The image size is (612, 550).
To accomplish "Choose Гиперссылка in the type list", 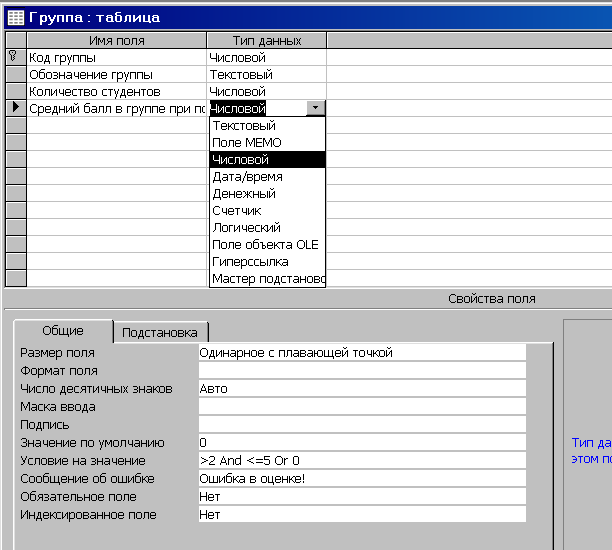I will (x=267, y=262).
